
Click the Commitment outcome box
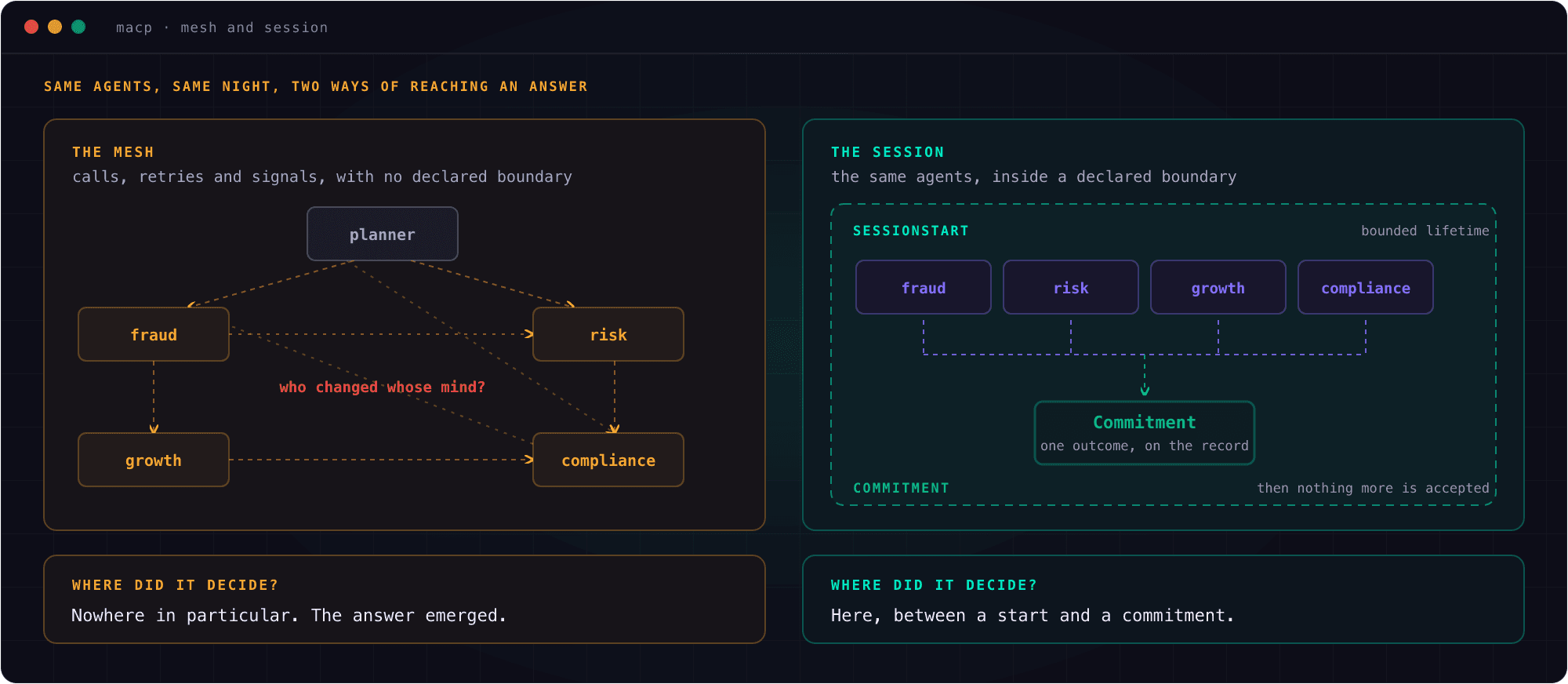point(1145,433)
